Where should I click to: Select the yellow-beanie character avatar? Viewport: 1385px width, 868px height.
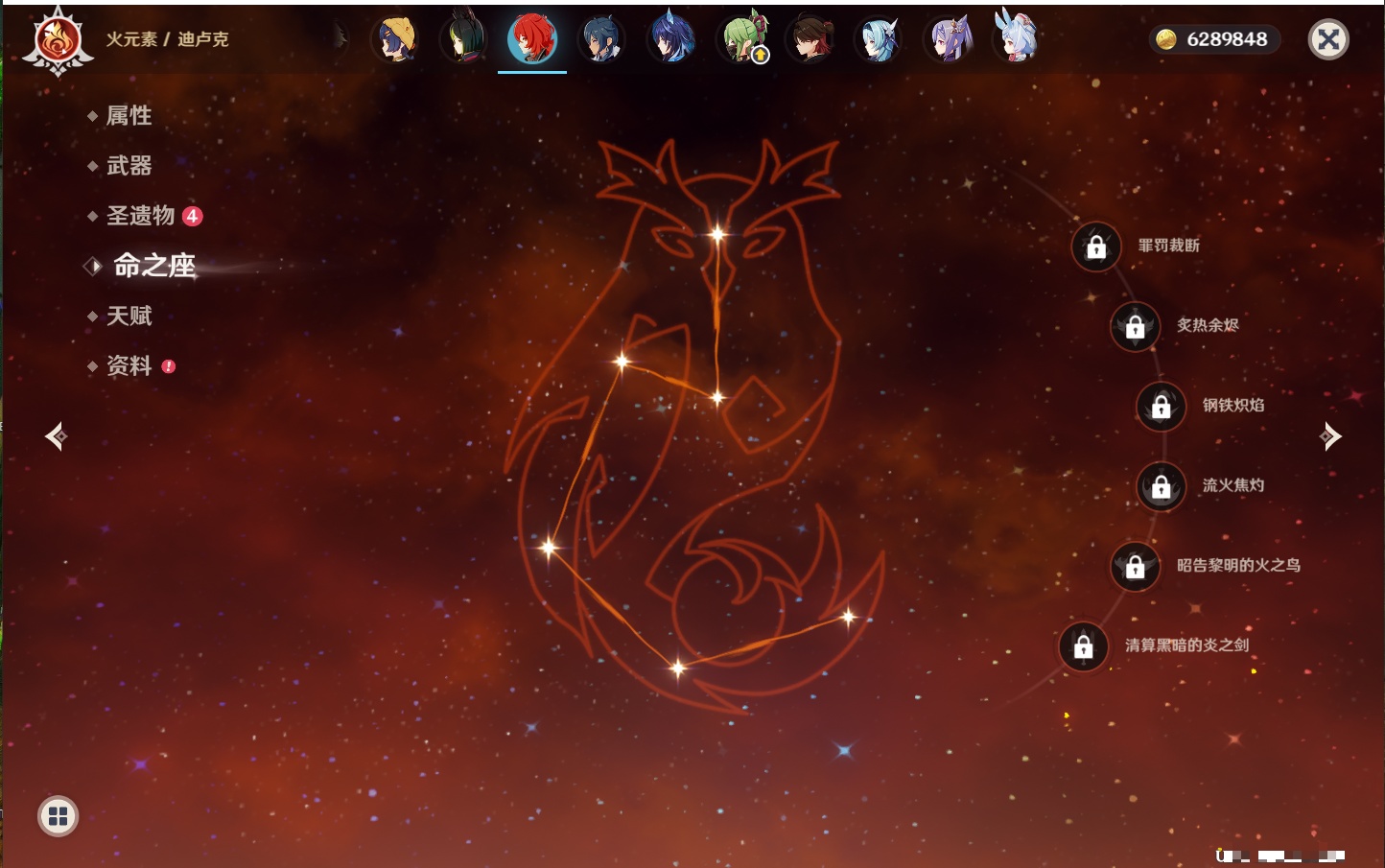tap(395, 38)
